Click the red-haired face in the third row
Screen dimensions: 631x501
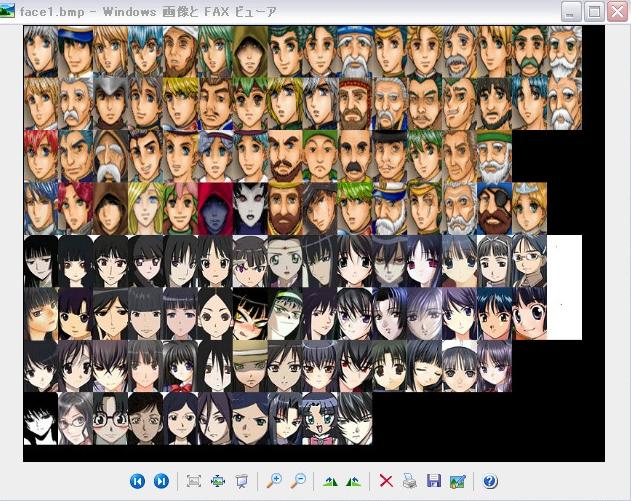coord(41,156)
